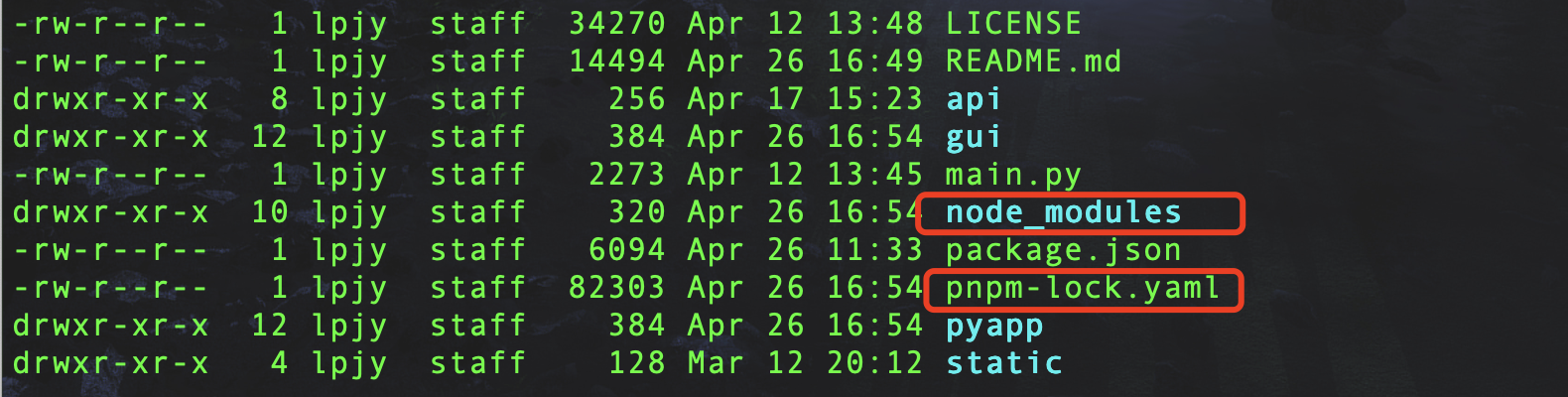Screen dimensions: 1568x397
Task: Click the 34270 file size value
Action: point(616,23)
